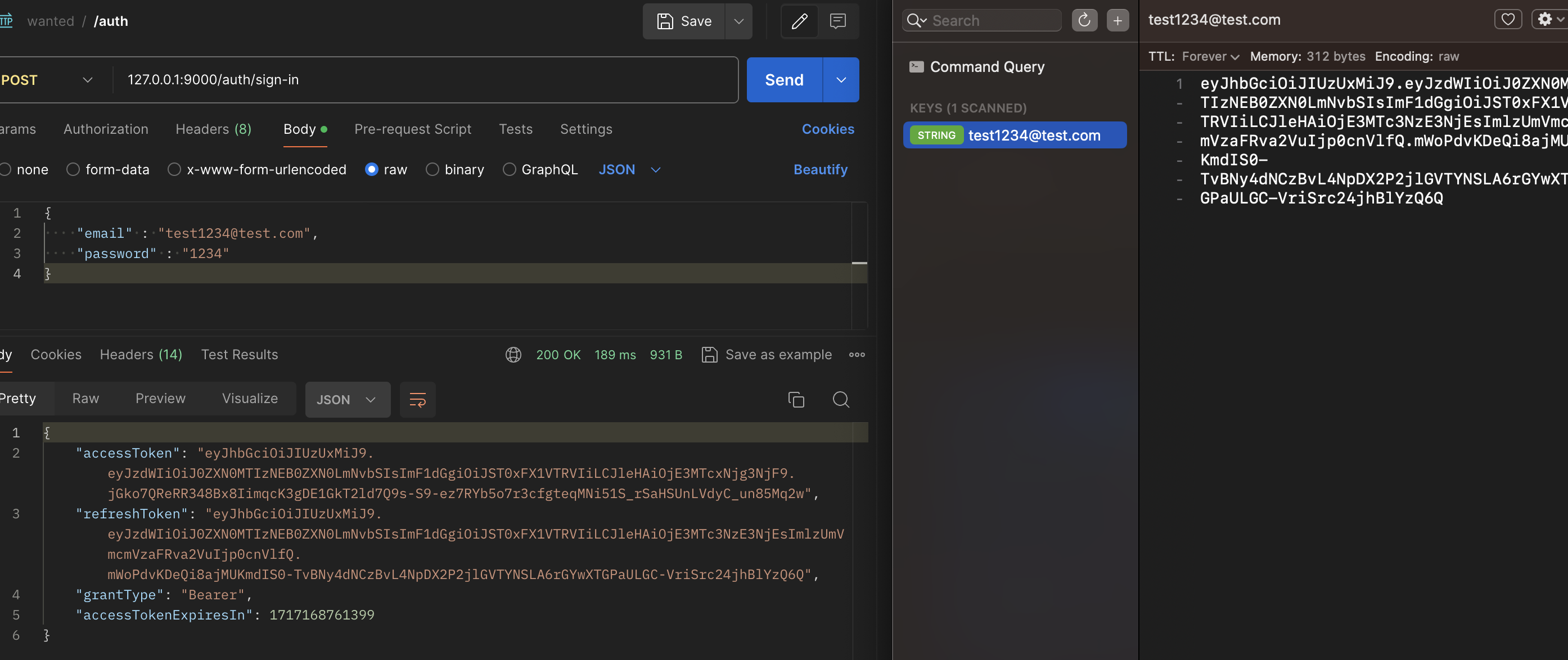Click the refresh keys icon
This screenshot has width=1568, height=660.
point(1084,20)
